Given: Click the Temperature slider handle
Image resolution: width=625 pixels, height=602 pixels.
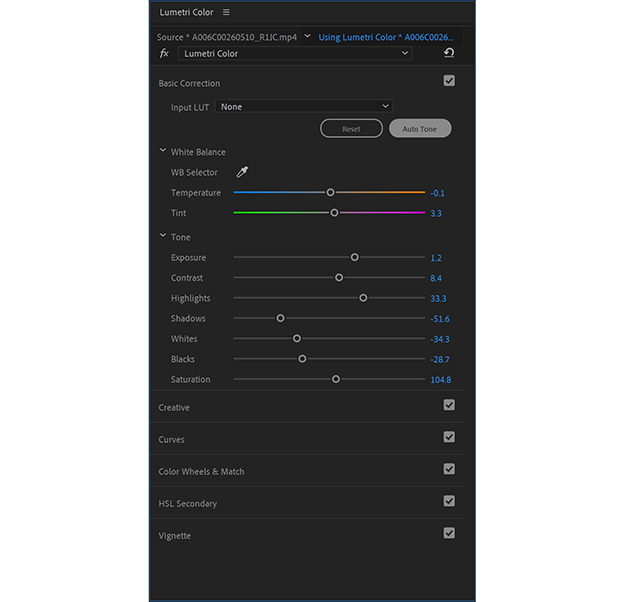Looking at the screenshot, I should 330,192.
